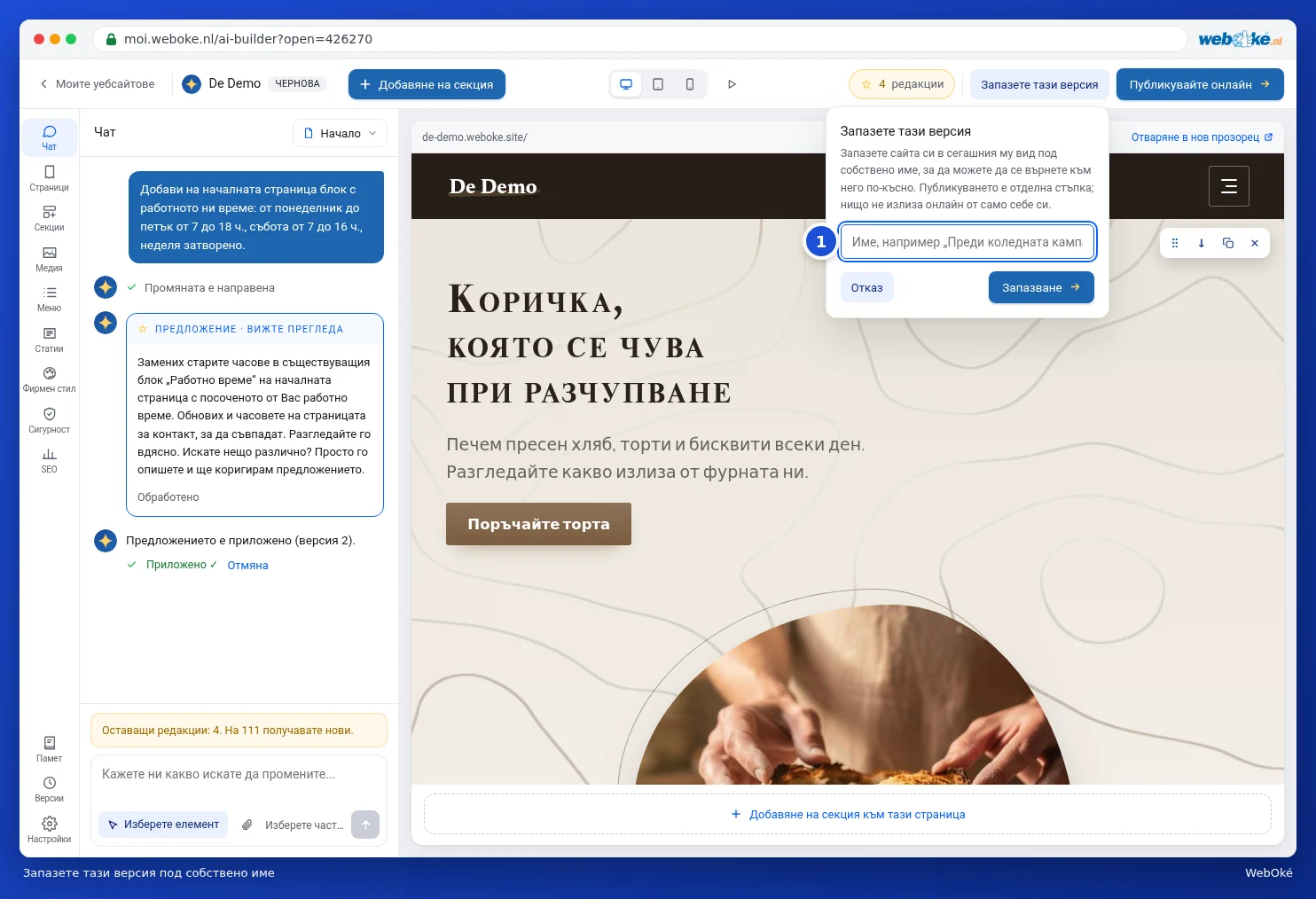Click the De Demo site logo text
The image size is (1316, 899).
(493, 186)
